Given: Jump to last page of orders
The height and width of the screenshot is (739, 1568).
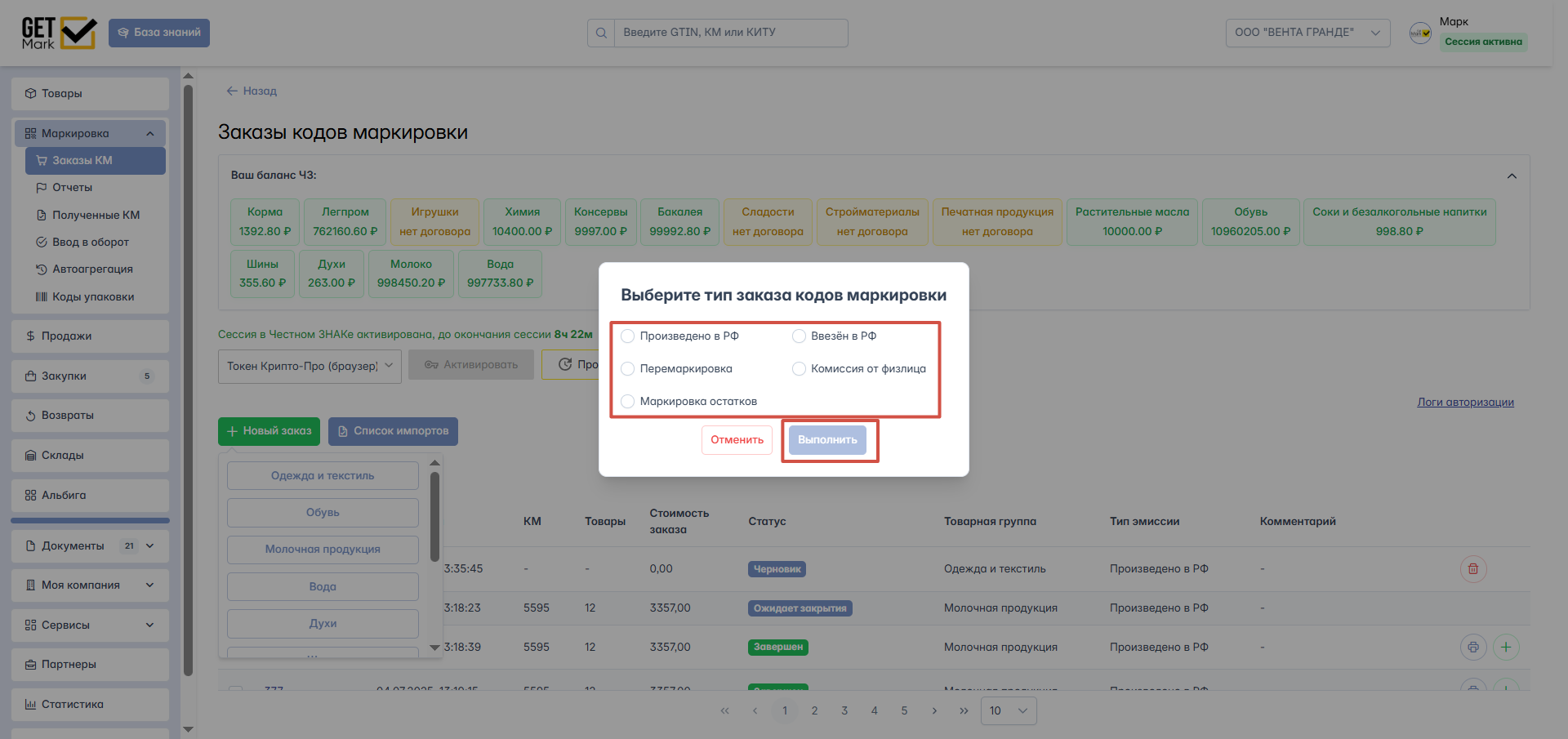Looking at the screenshot, I should coord(964,711).
